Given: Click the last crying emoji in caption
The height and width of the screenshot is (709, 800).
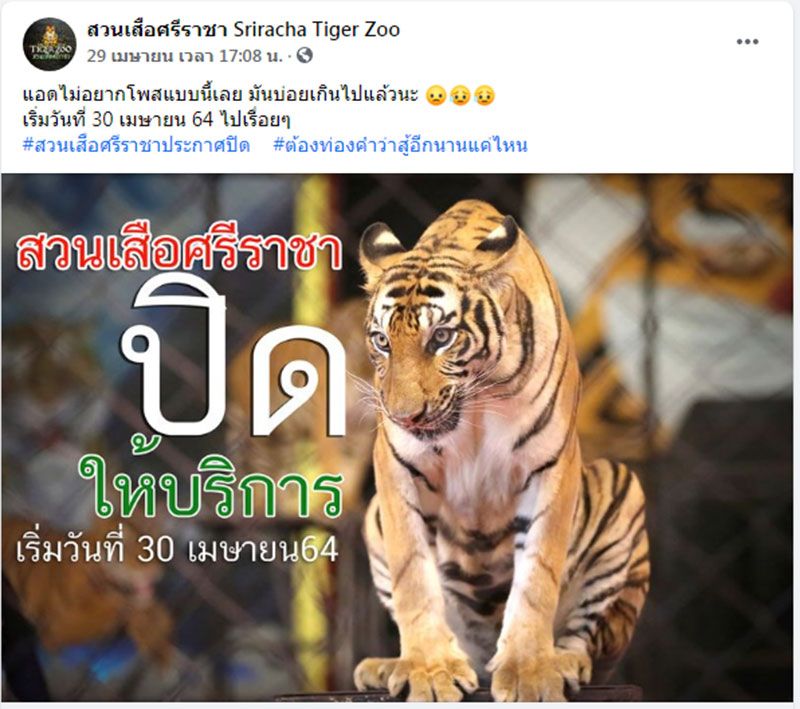Looking at the screenshot, I should click(x=484, y=95).
